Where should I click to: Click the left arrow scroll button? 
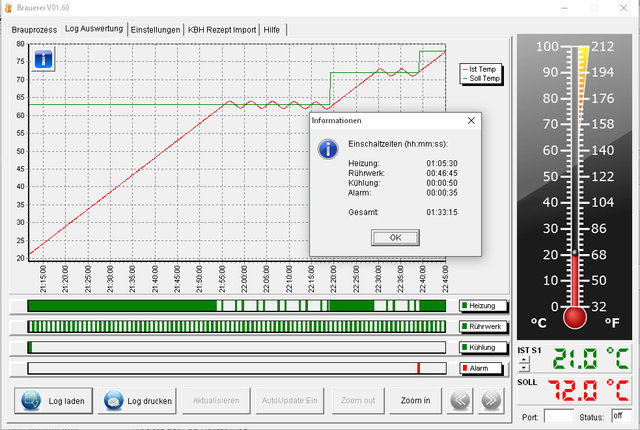tap(460, 401)
